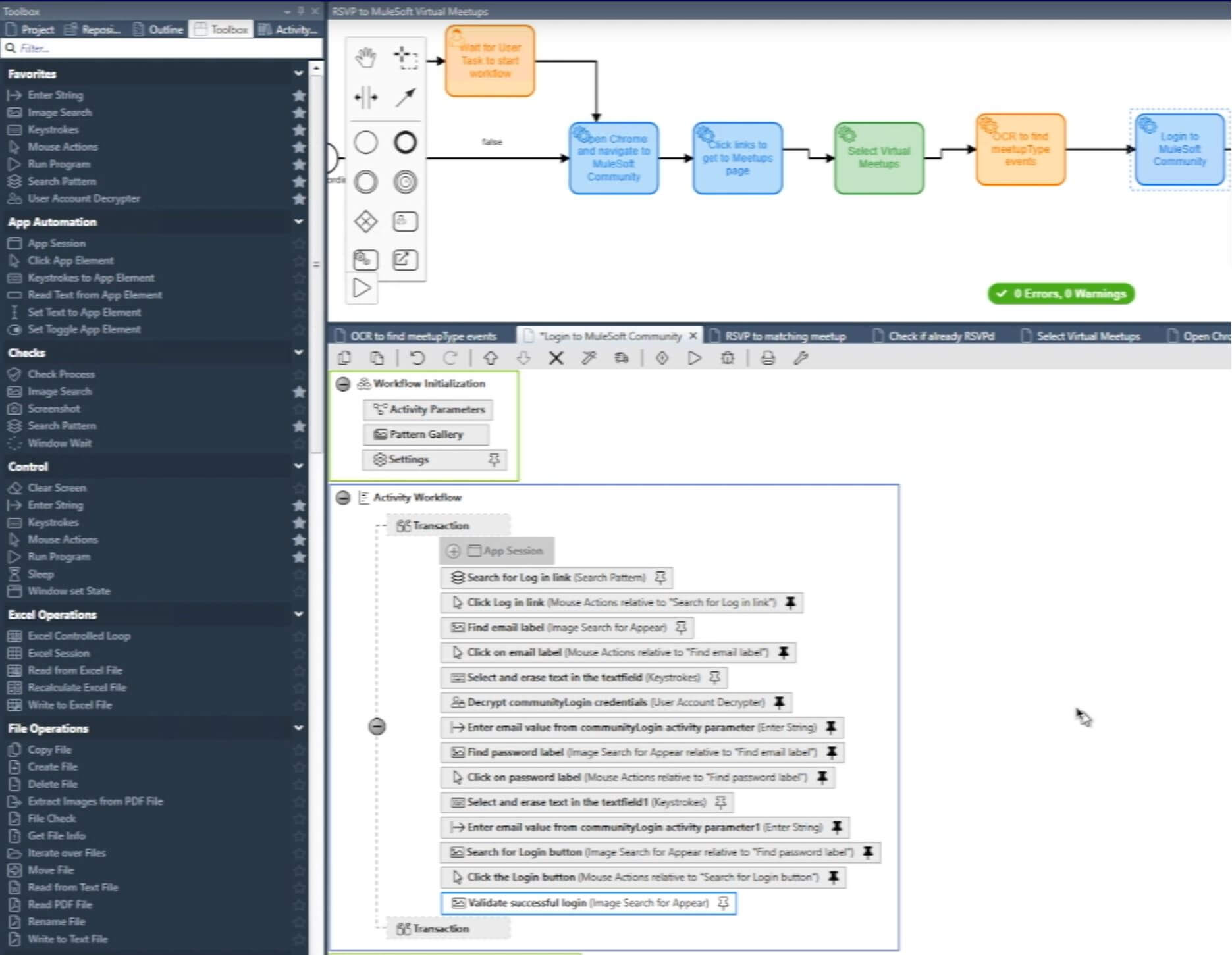The height and width of the screenshot is (955, 1232).
Task: Select Login to MuleSoft Community BPMN node
Action: pyautogui.click(x=1179, y=149)
